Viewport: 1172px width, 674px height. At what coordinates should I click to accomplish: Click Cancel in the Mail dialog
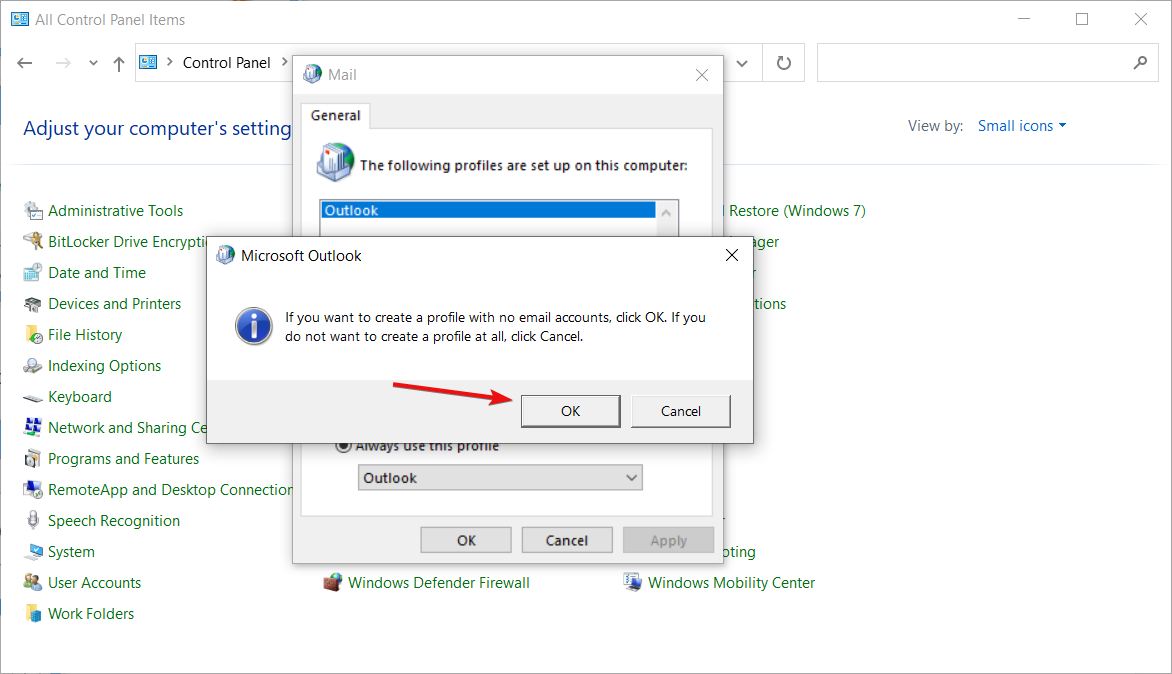tap(567, 540)
